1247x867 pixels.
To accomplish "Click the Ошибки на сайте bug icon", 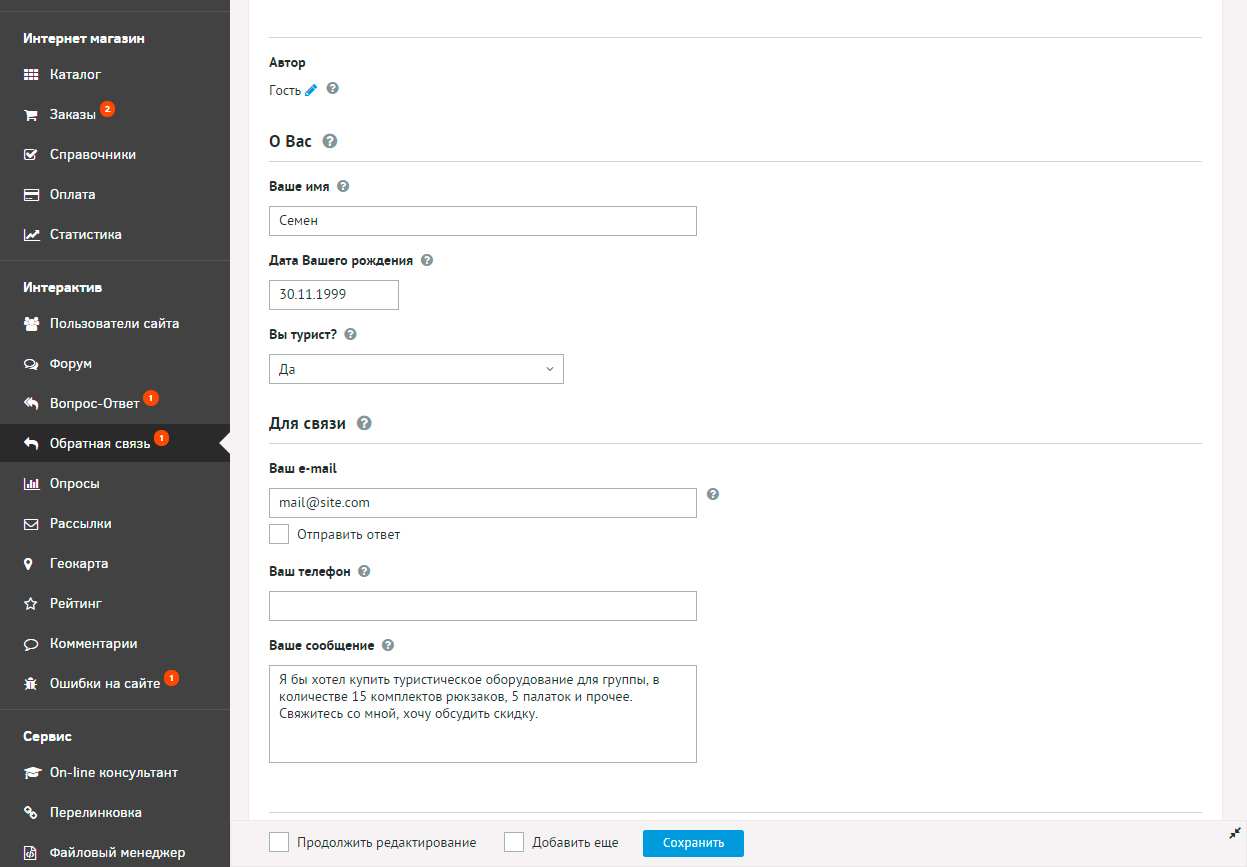I will [x=31, y=684].
